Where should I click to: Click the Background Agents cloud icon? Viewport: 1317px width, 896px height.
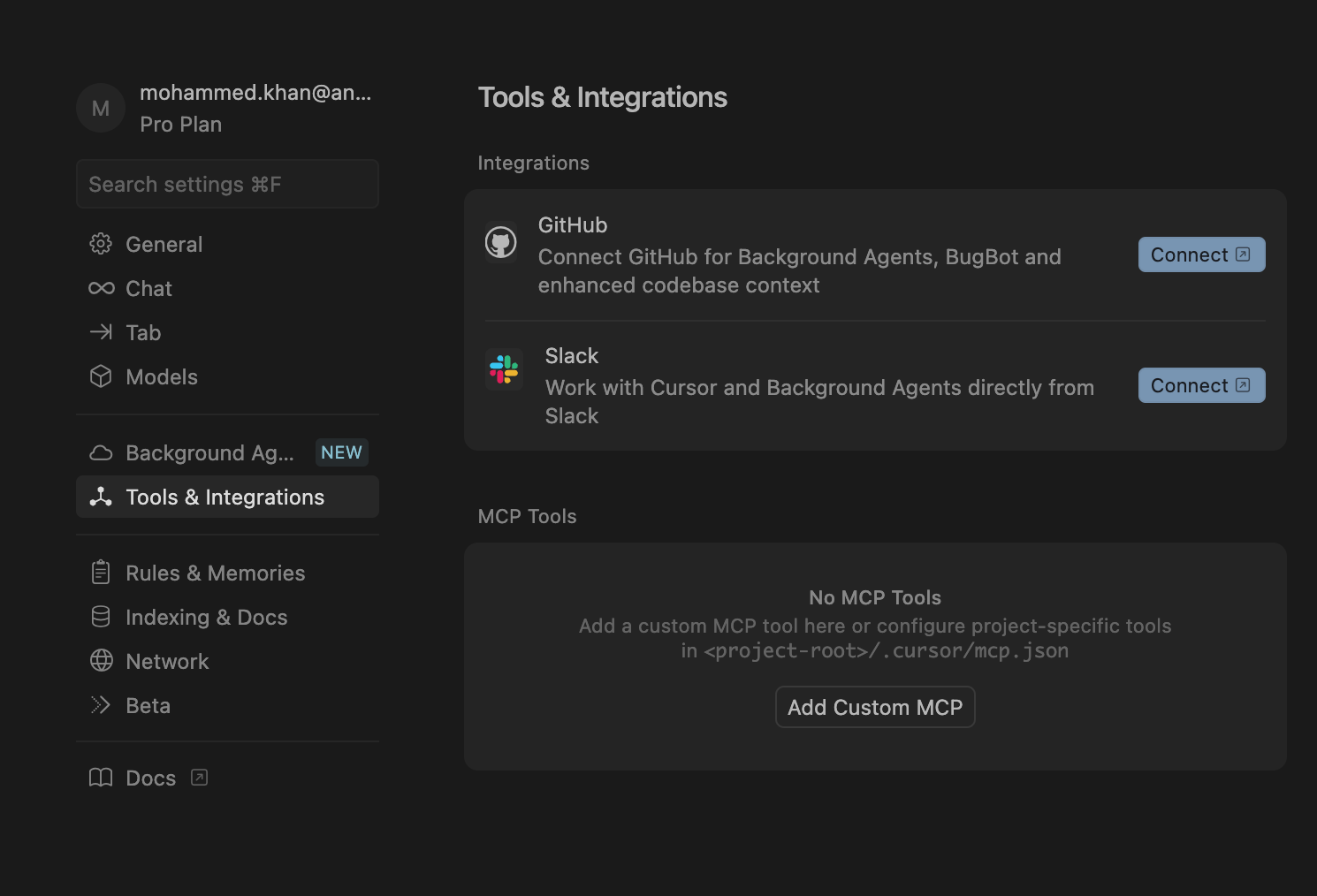101,452
